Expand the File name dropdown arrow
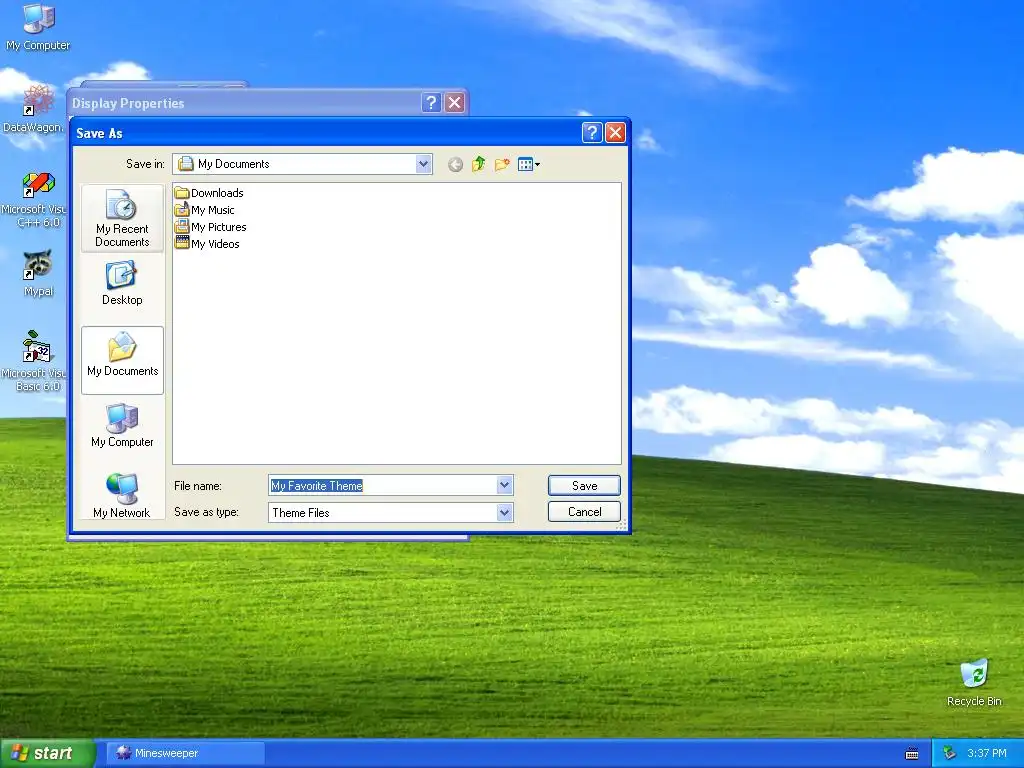Image resolution: width=1024 pixels, height=768 pixels. click(504, 485)
